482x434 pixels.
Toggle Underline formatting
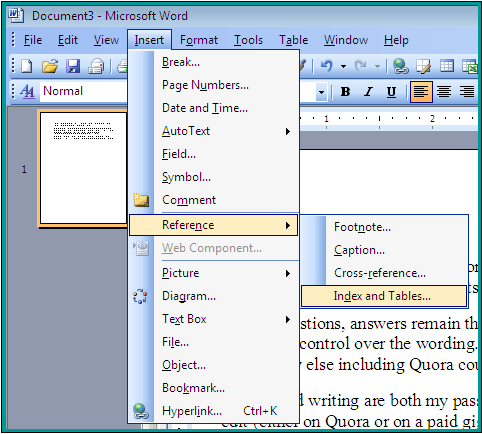coord(391,91)
